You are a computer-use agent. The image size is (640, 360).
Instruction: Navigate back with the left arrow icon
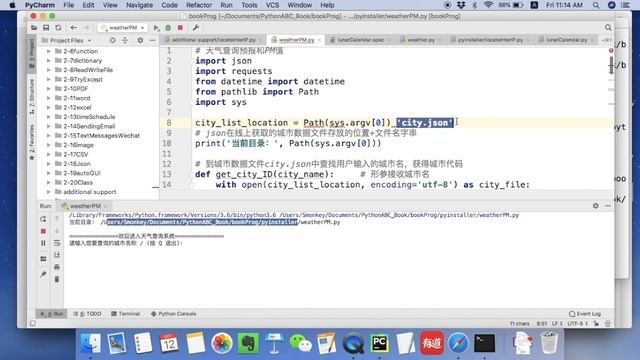(x=73, y=28)
